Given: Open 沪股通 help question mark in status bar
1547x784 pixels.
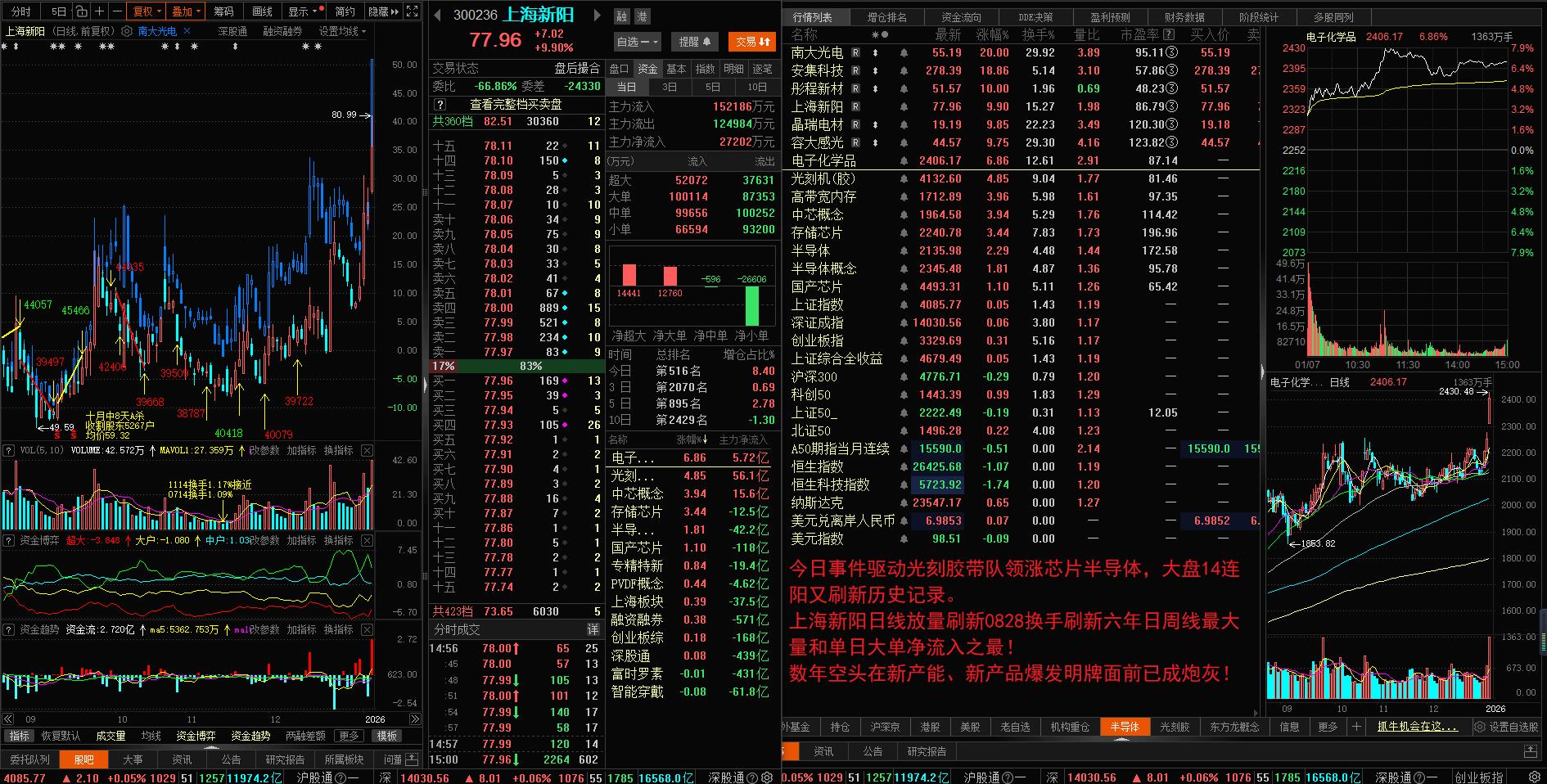Looking at the screenshot, I should 341,777.
